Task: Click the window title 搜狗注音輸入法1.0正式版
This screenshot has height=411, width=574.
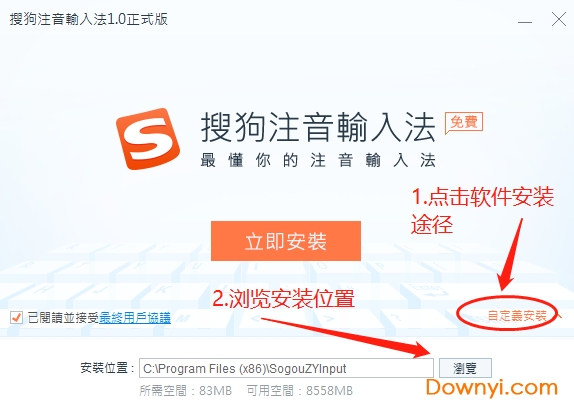Action: click(x=89, y=19)
